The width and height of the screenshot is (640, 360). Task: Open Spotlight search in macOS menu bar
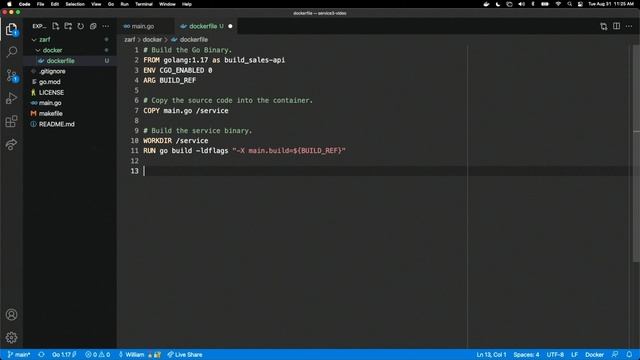569,4
